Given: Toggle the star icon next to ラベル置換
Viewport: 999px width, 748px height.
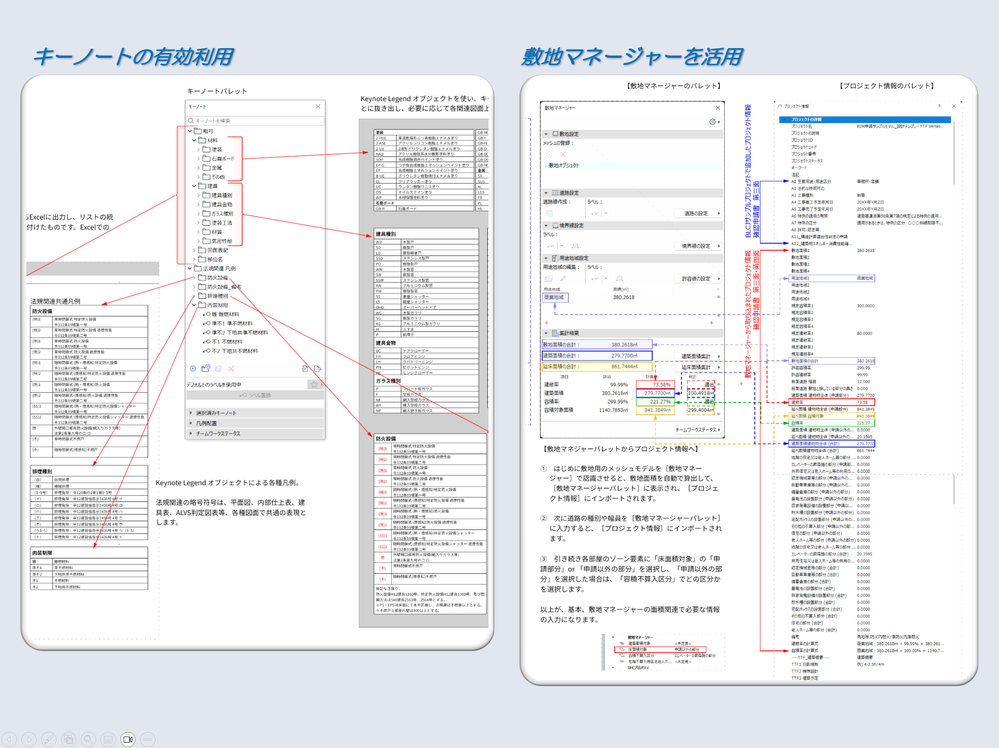Looking at the screenshot, I should tap(314, 384).
